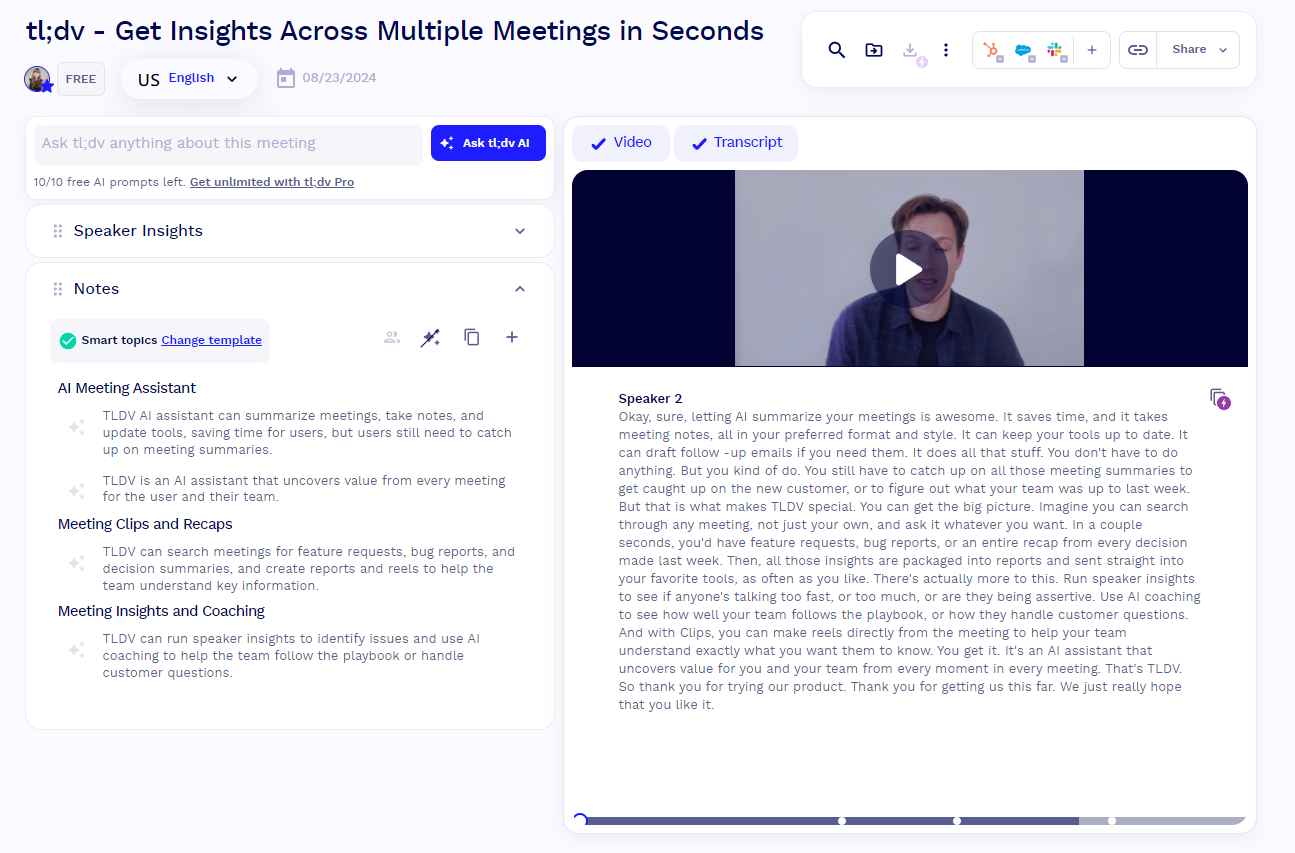The width and height of the screenshot is (1295, 853).
Task: Click the green Smart topics checkmark
Action: click(x=68, y=341)
